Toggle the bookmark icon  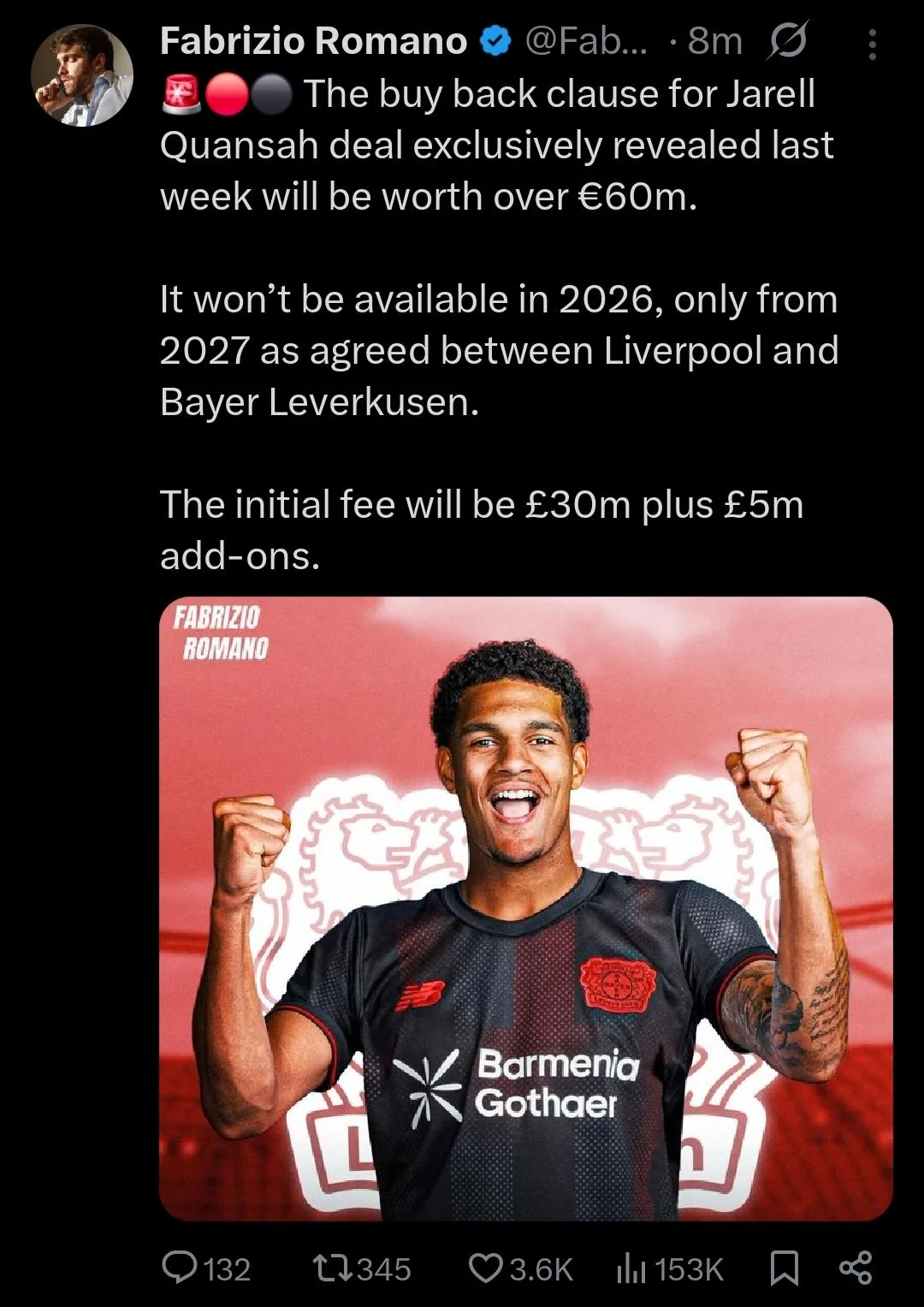785,1268
